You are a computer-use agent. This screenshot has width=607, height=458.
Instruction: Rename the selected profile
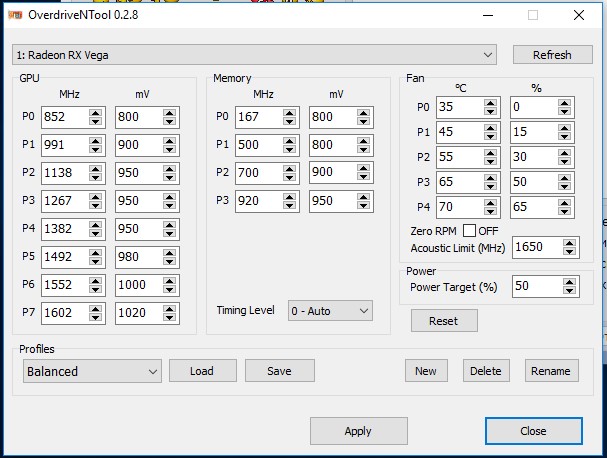click(x=551, y=371)
